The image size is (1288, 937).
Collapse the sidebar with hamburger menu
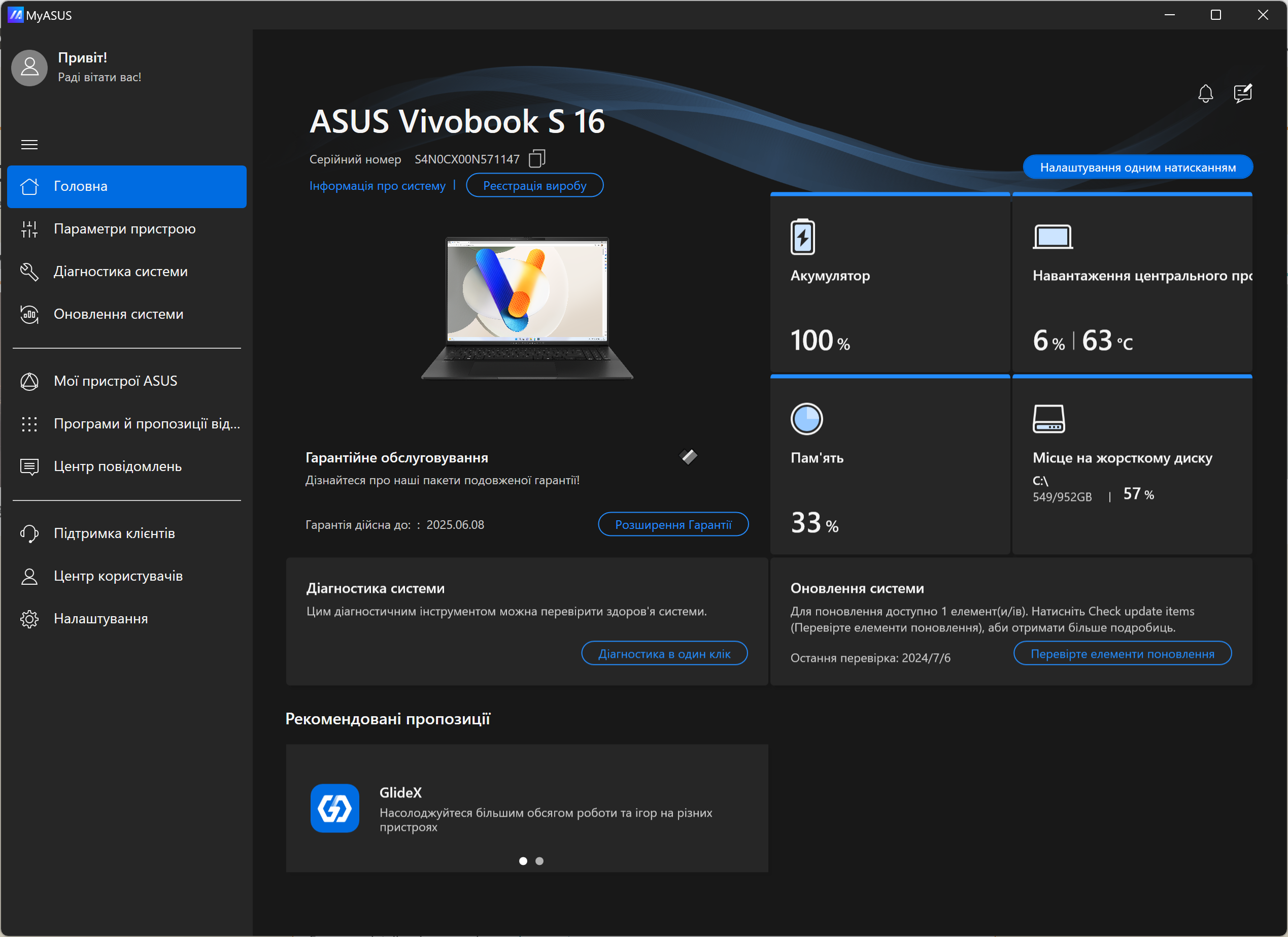[x=29, y=145]
